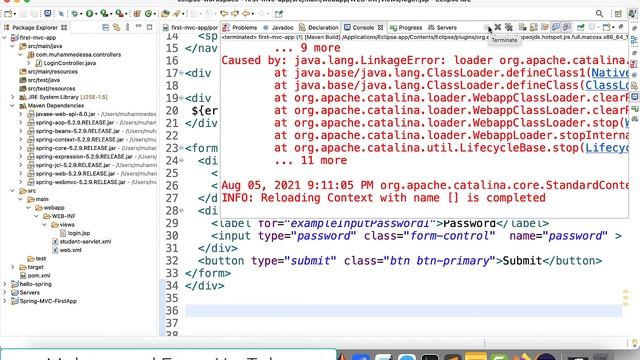Minimize the Package Explorer view
Image resolution: width=640 pixels, height=360 pixels.
tap(138, 27)
